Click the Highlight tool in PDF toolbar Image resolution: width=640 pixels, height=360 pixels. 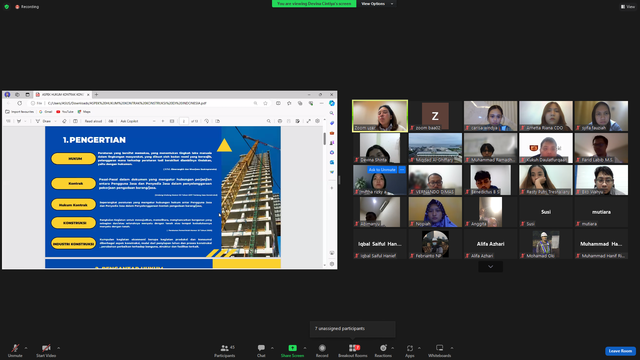point(19,121)
